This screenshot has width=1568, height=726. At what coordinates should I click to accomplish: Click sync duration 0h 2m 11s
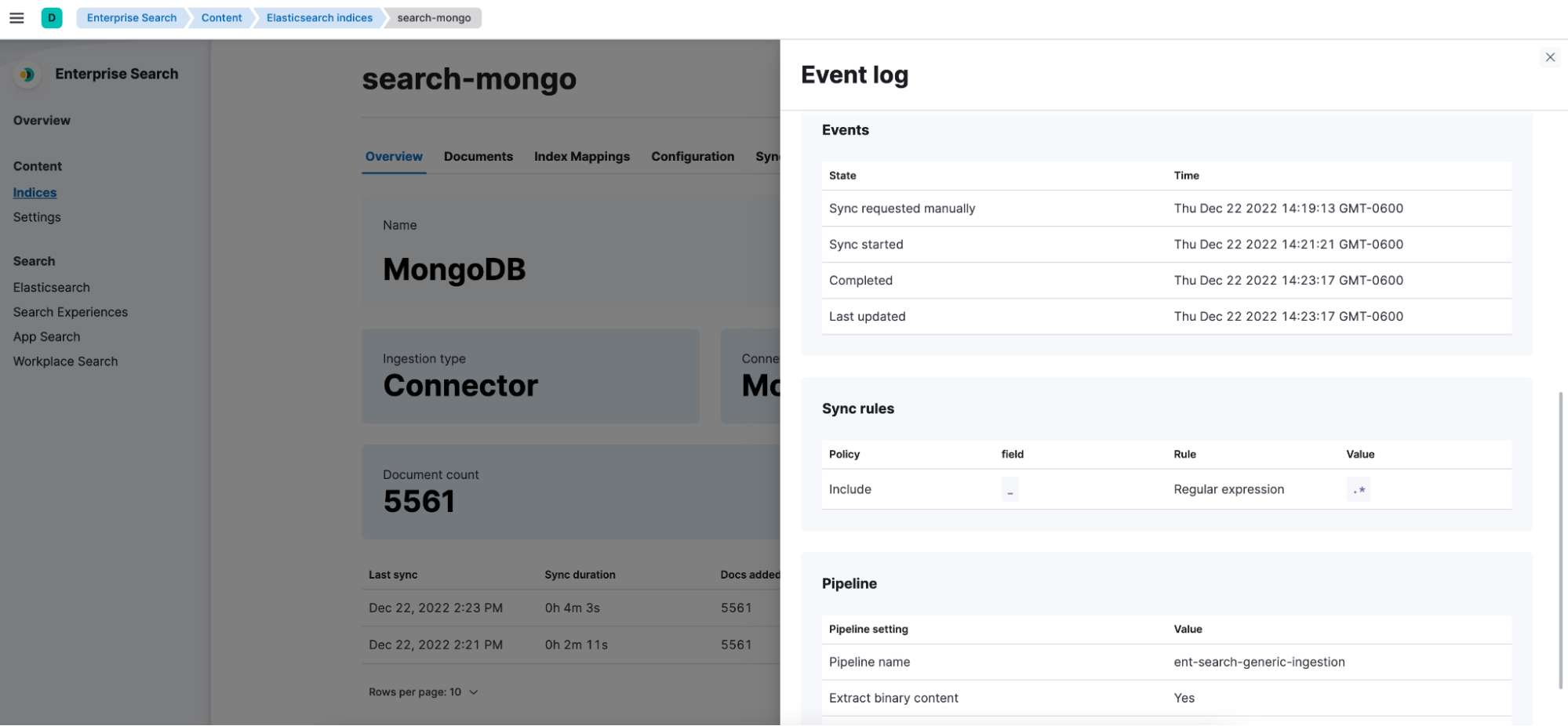577,645
